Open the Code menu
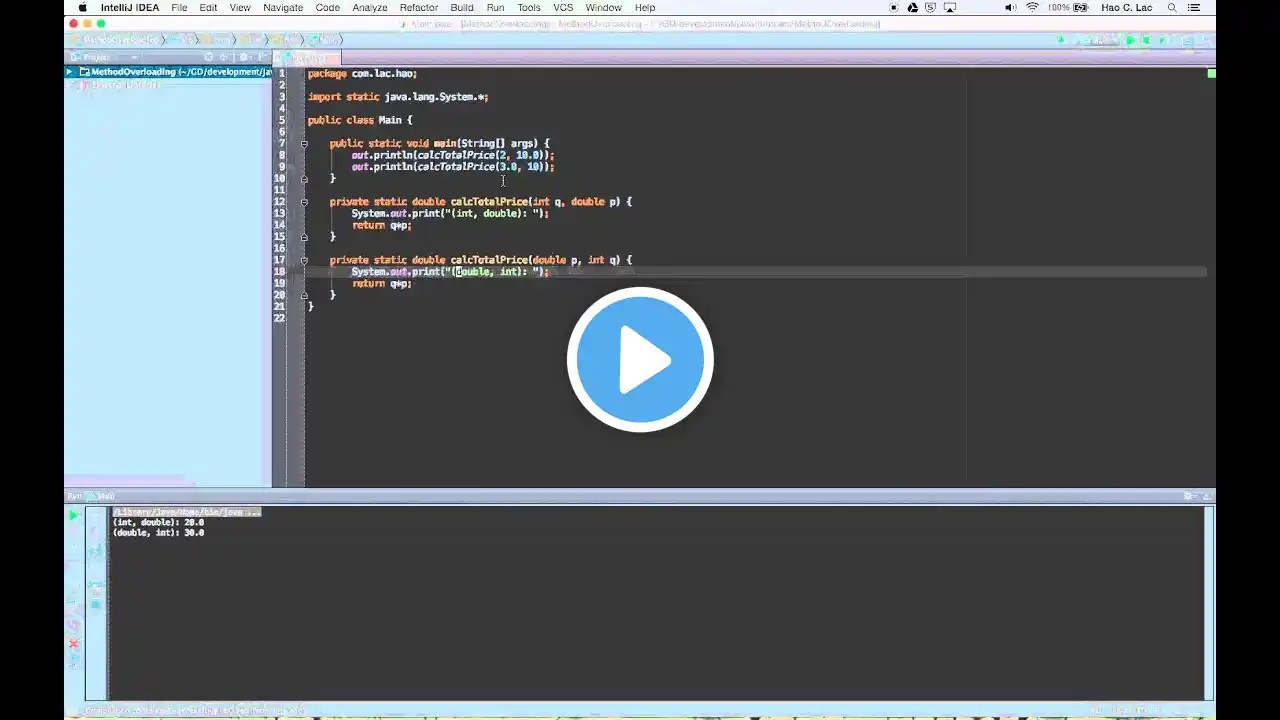Viewport: 1280px width, 720px height. point(327,8)
